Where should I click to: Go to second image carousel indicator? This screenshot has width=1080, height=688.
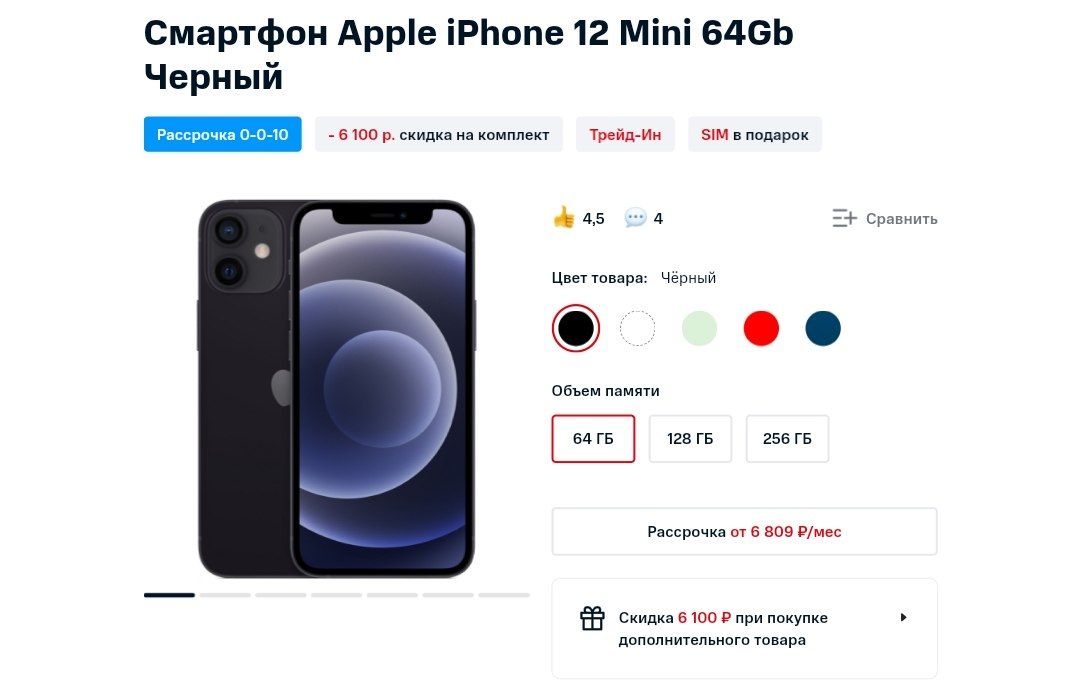(x=225, y=595)
